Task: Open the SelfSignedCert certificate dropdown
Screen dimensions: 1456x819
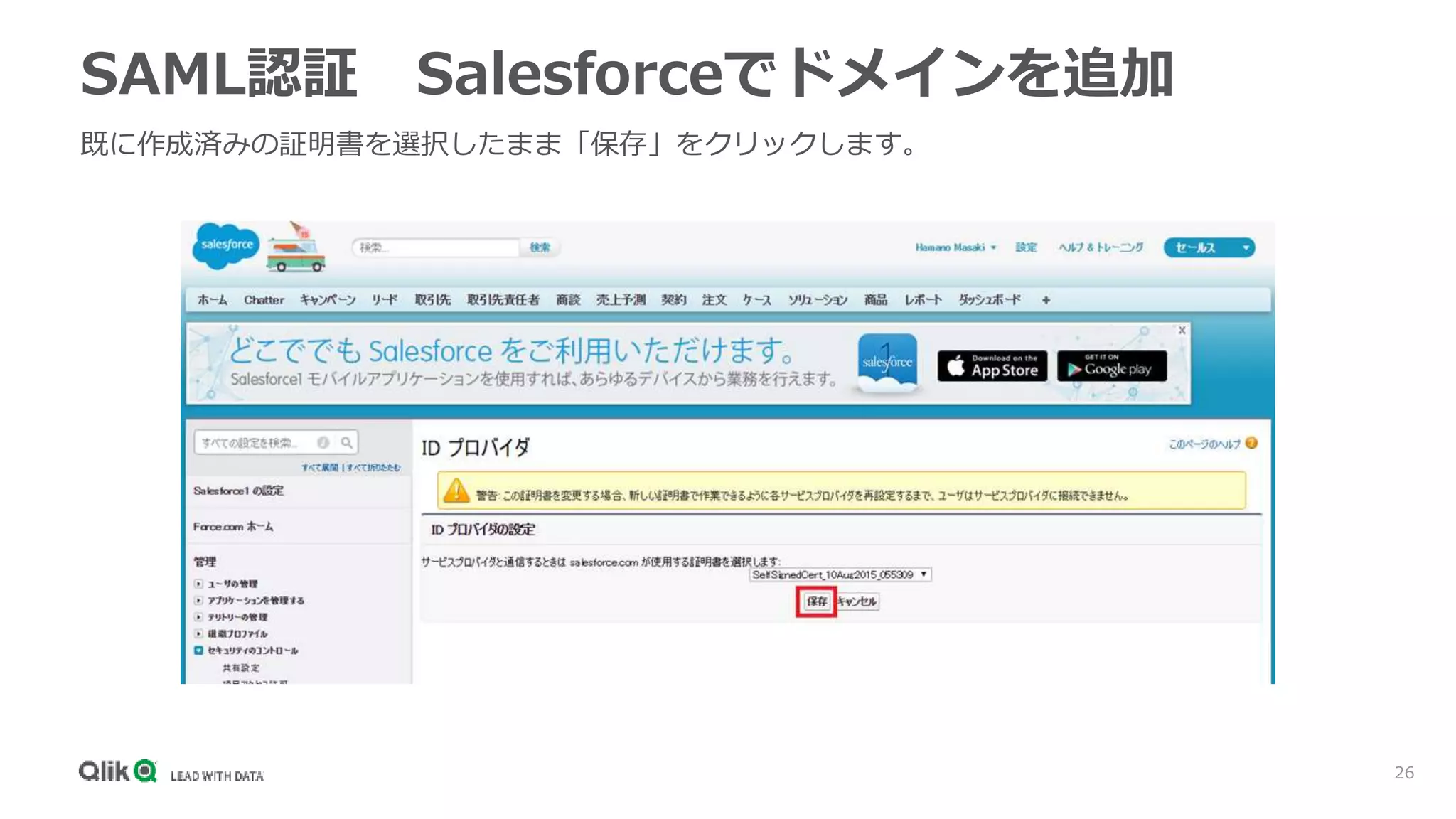Action: tap(840, 574)
